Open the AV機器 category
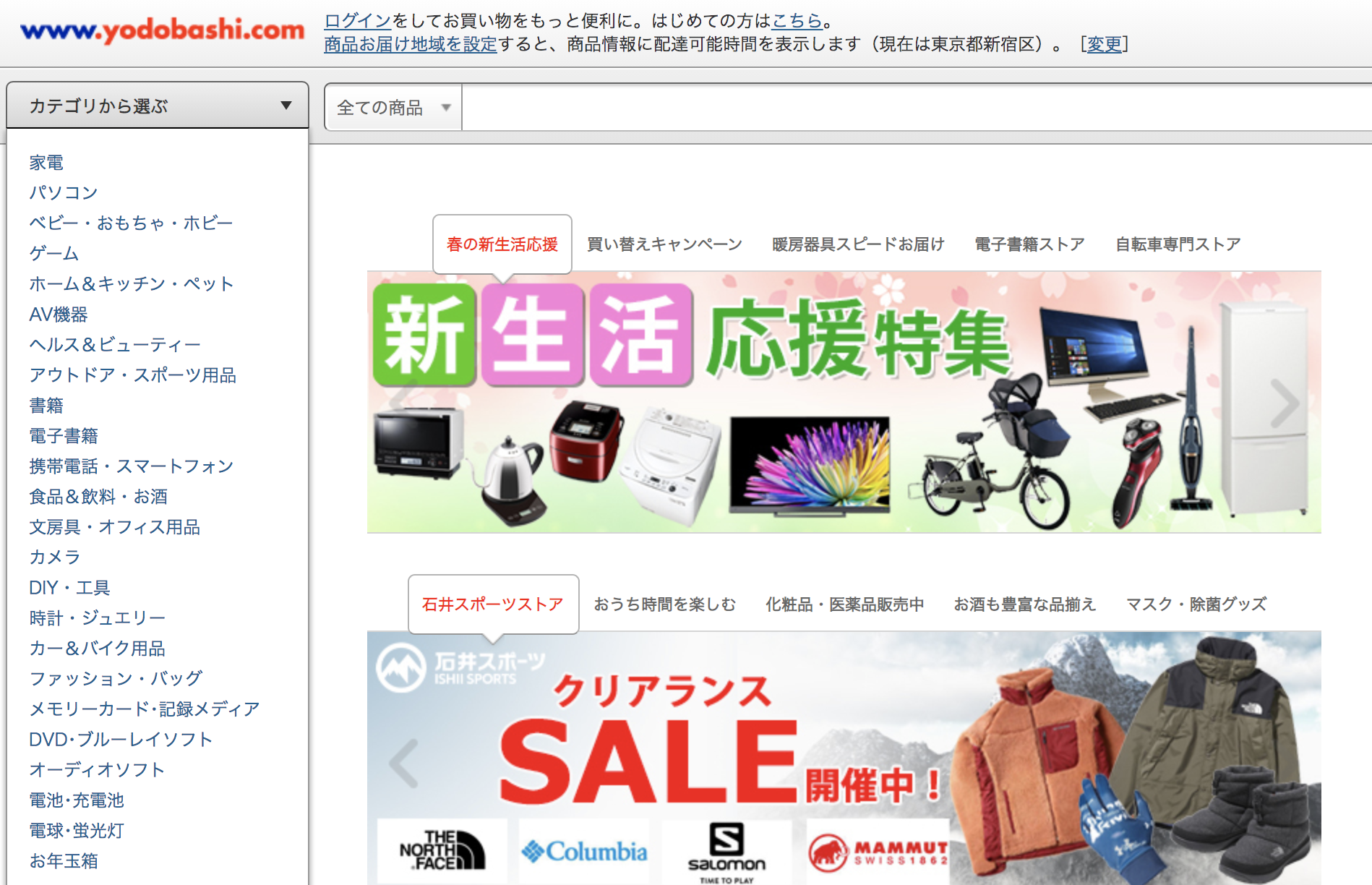This screenshot has height=885, width=1372. pos(59,315)
